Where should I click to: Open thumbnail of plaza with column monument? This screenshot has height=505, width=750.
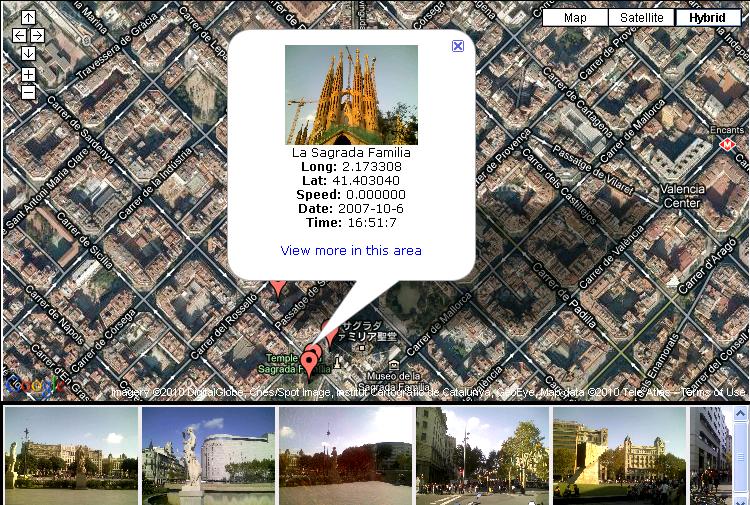click(x=71, y=455)
